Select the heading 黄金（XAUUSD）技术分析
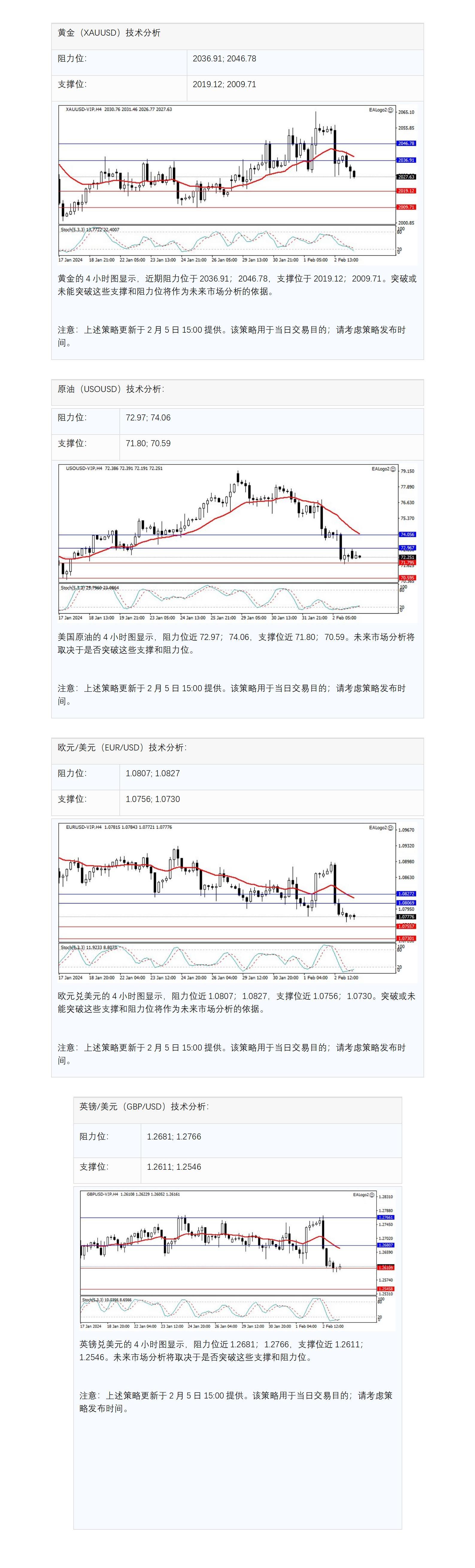The width and height of the screenshot is (475, 1568). 110,33
